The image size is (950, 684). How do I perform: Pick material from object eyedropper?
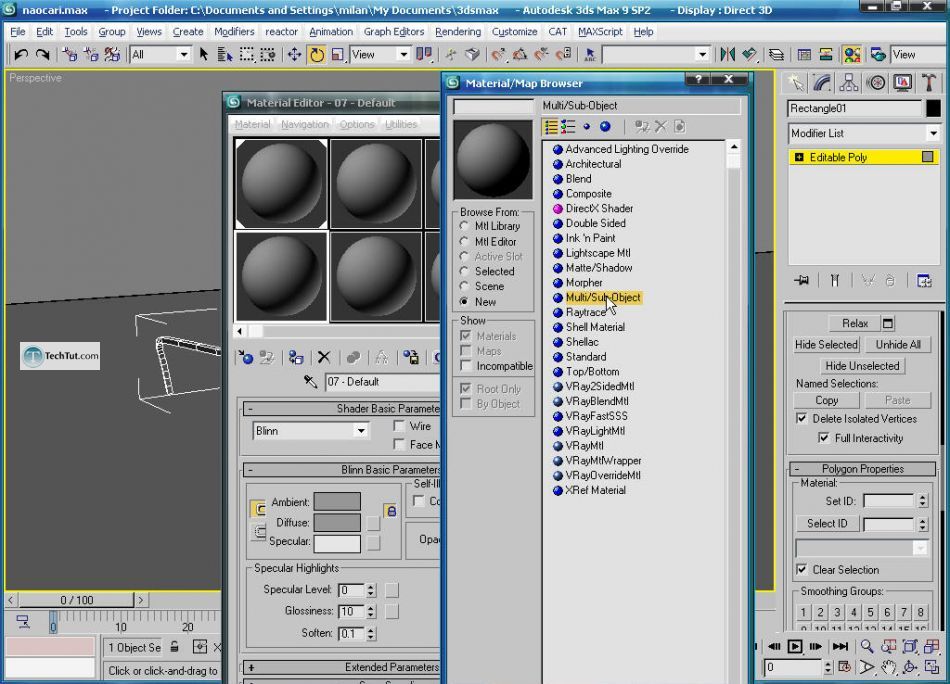point(310,382)
